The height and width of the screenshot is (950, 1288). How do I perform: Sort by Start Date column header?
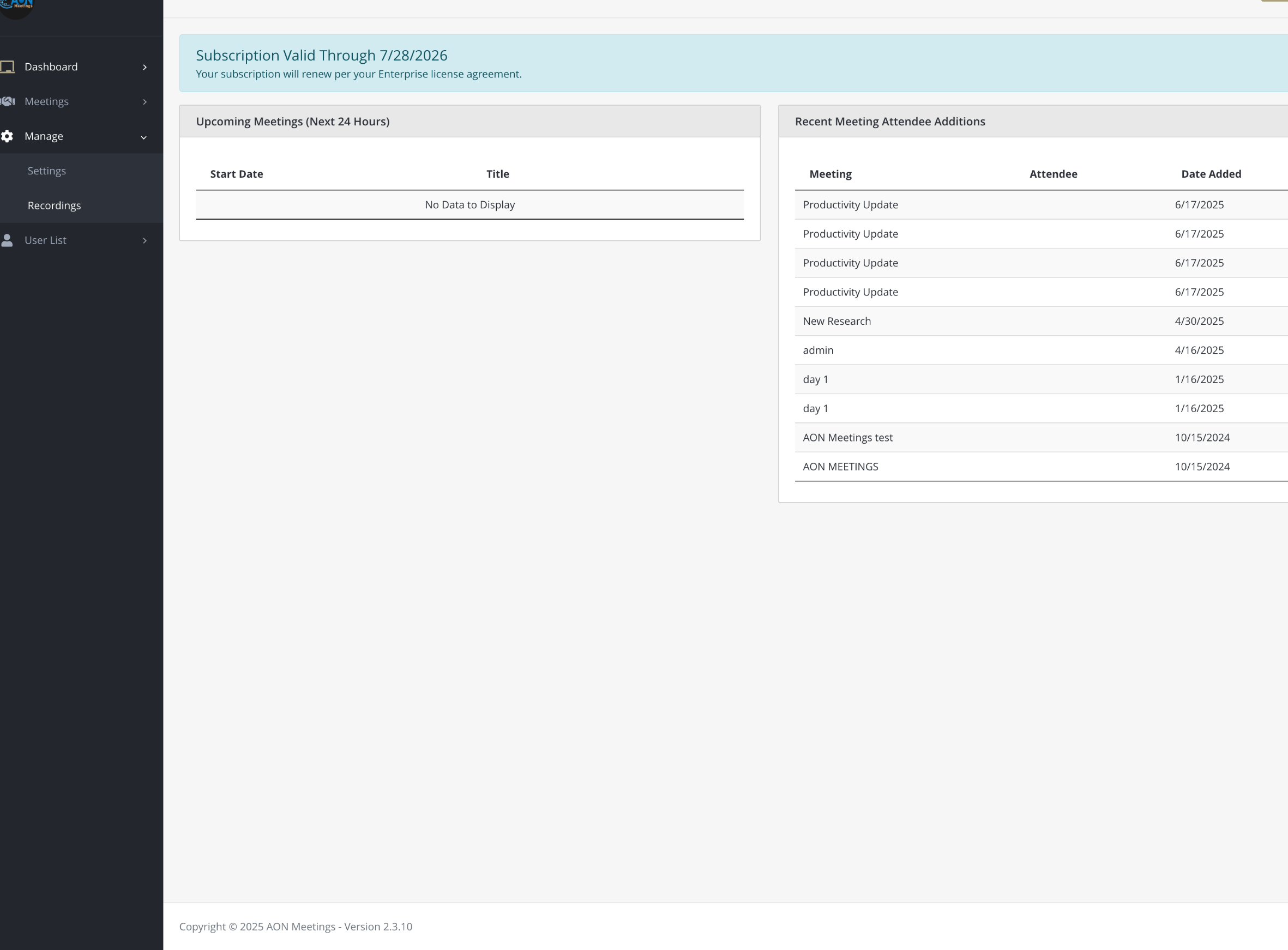point(237,174)
